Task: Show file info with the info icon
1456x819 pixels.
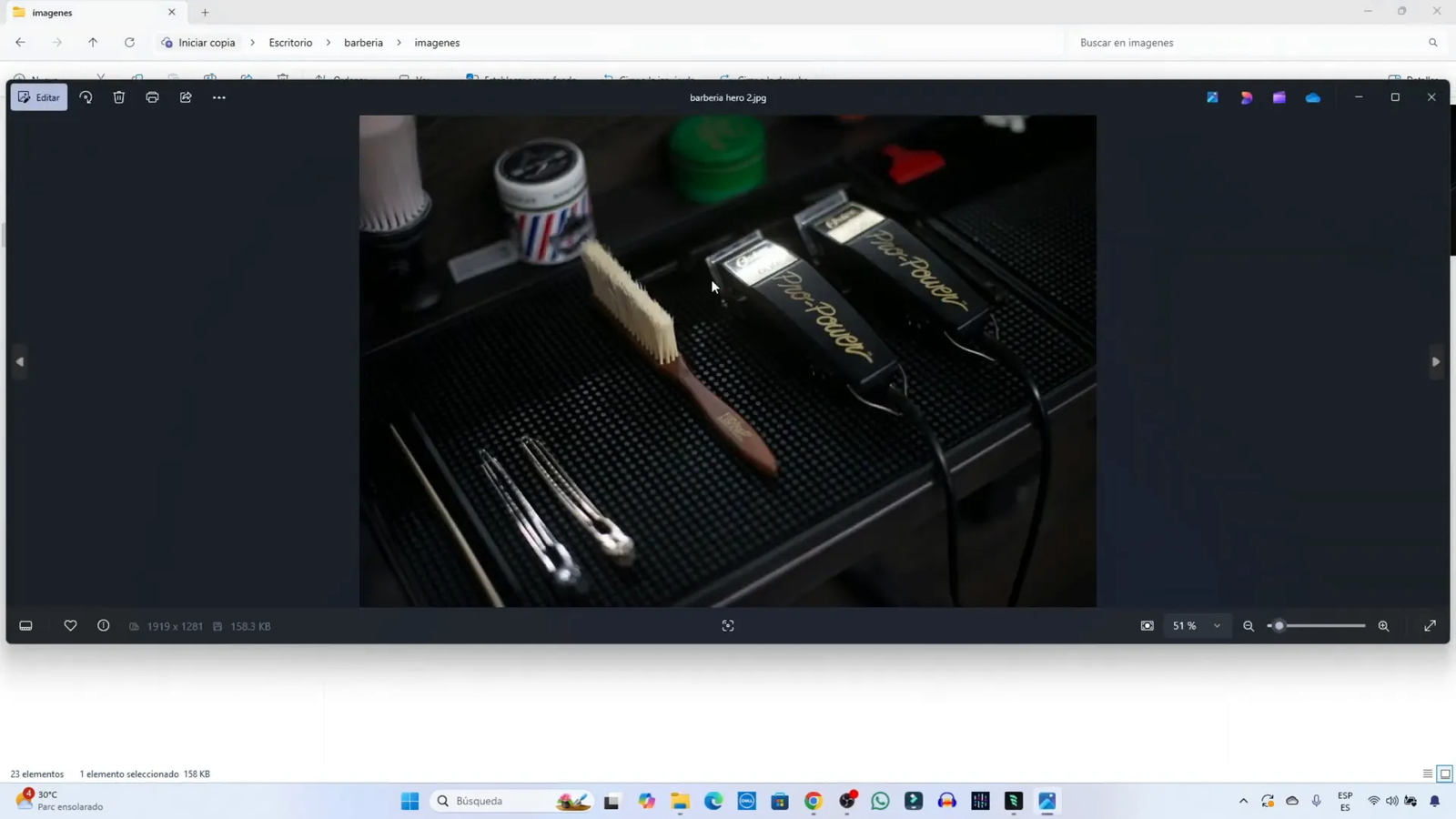Action: click(x=104, y=626)
